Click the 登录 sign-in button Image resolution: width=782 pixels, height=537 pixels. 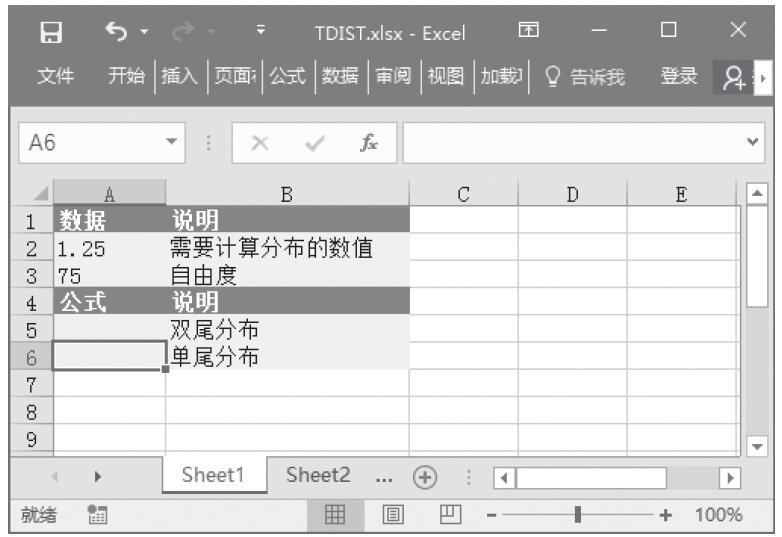click(680, 77)
